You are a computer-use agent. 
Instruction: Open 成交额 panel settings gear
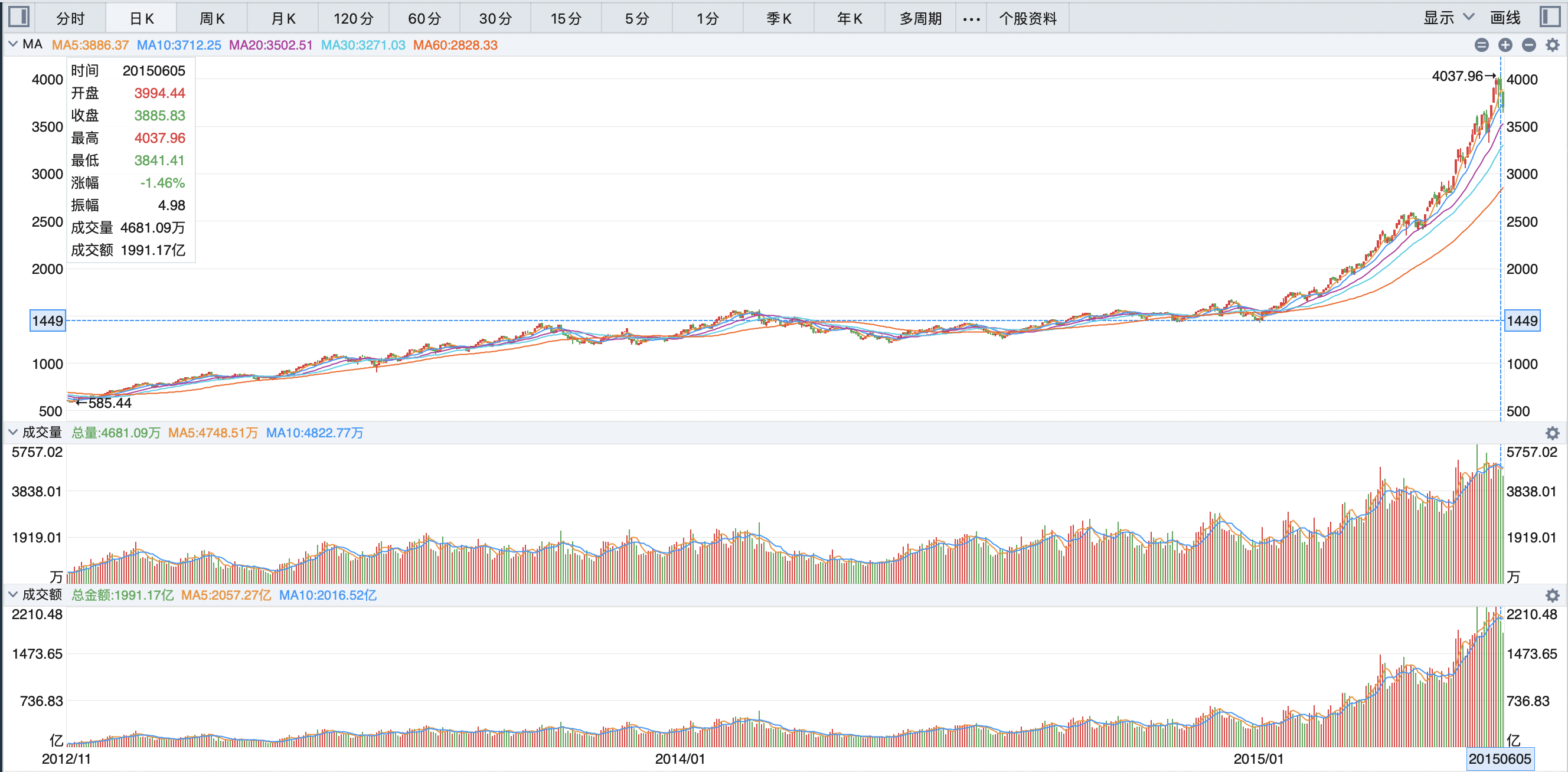(1552, 596)
